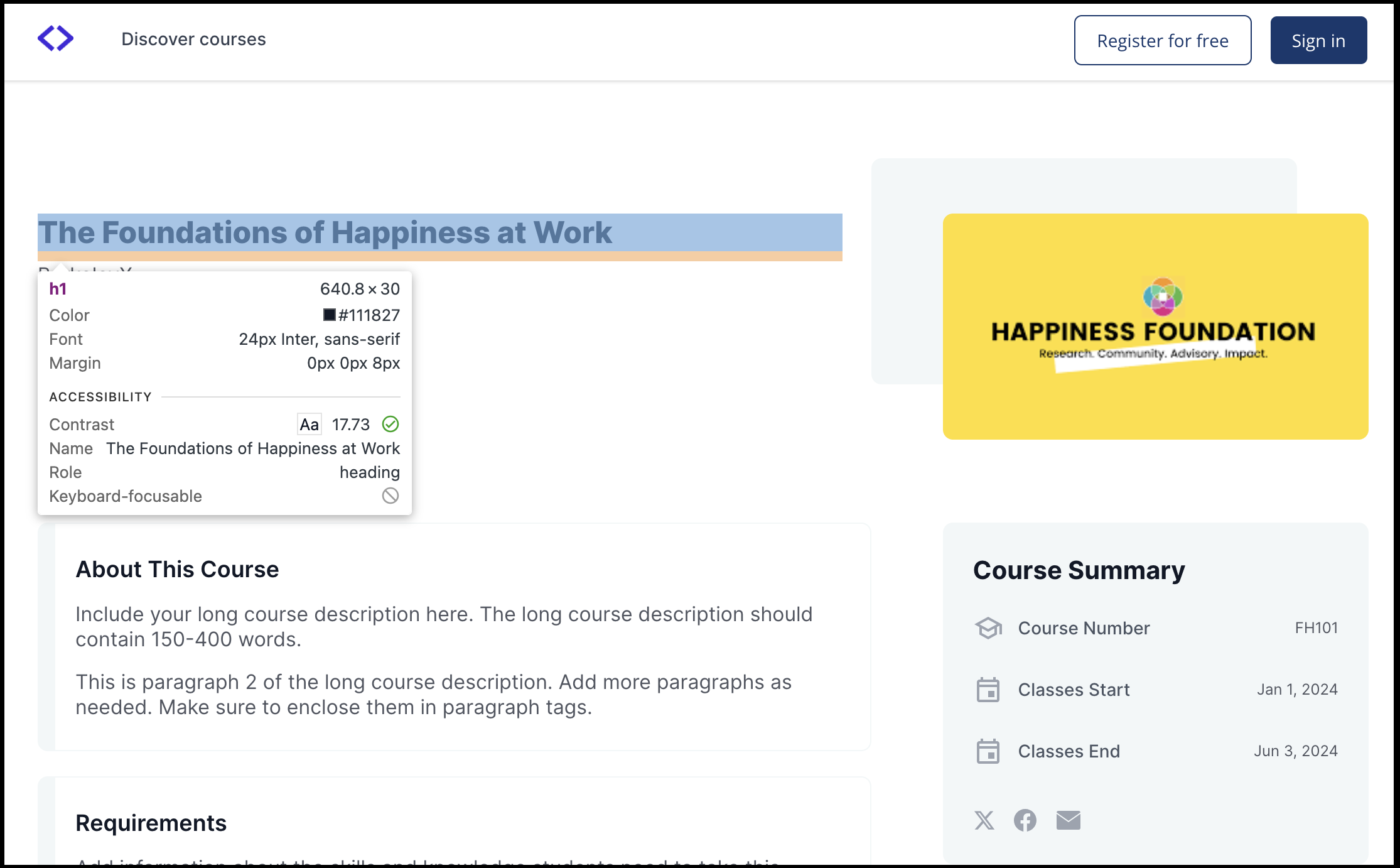Click the #111827 color swatch in tooltip
Screen dimensions: 1400x868
tap(329, 315)
